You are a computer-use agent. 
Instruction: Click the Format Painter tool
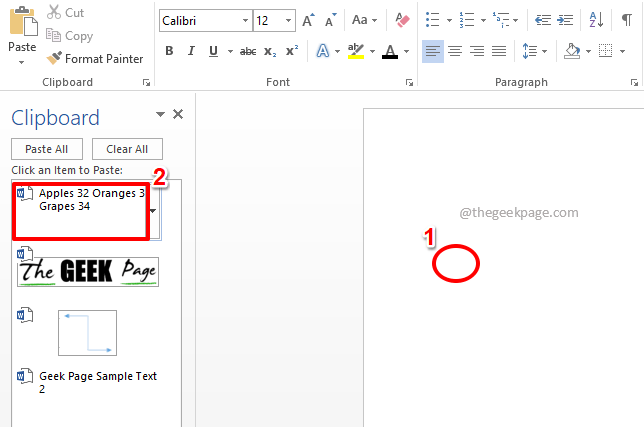click(95, 59)
